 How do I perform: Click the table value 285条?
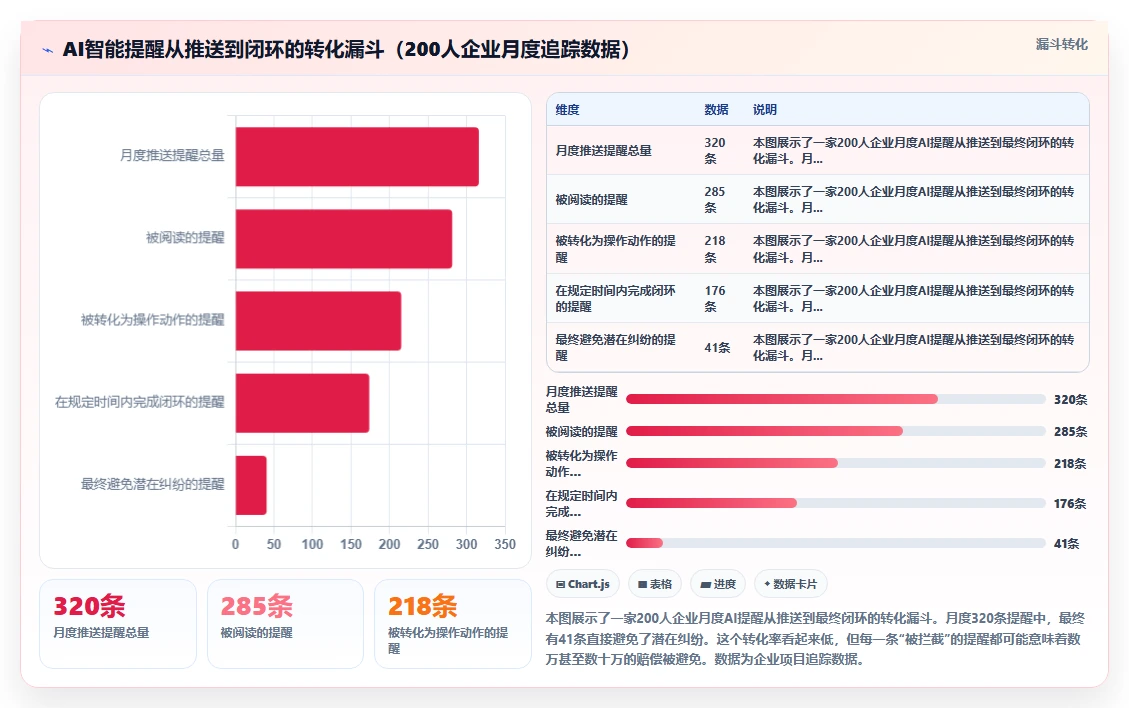(715, 200)
